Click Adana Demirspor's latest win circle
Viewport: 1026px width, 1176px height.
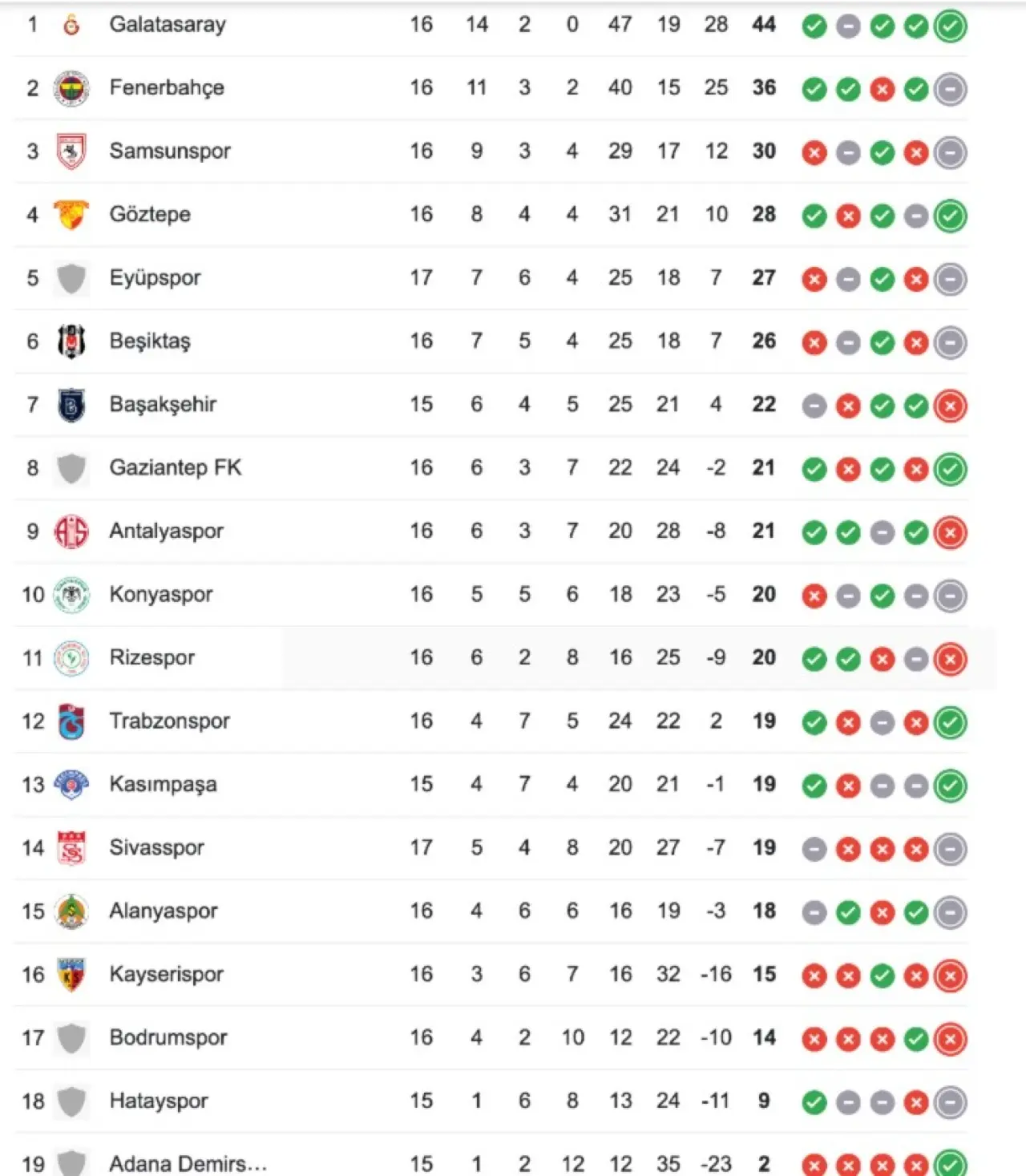point(951,1165)
